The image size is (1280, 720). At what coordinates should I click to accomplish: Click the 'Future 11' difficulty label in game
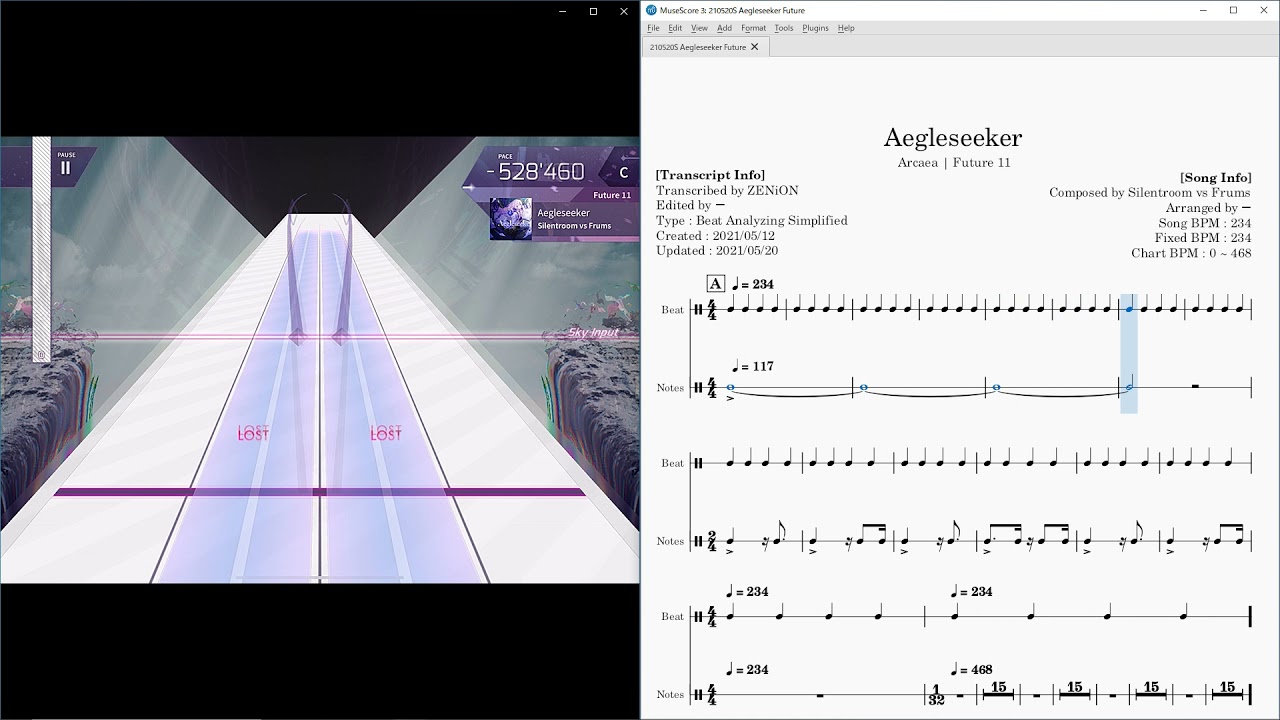pyautogui.click(x=612, y=195)
